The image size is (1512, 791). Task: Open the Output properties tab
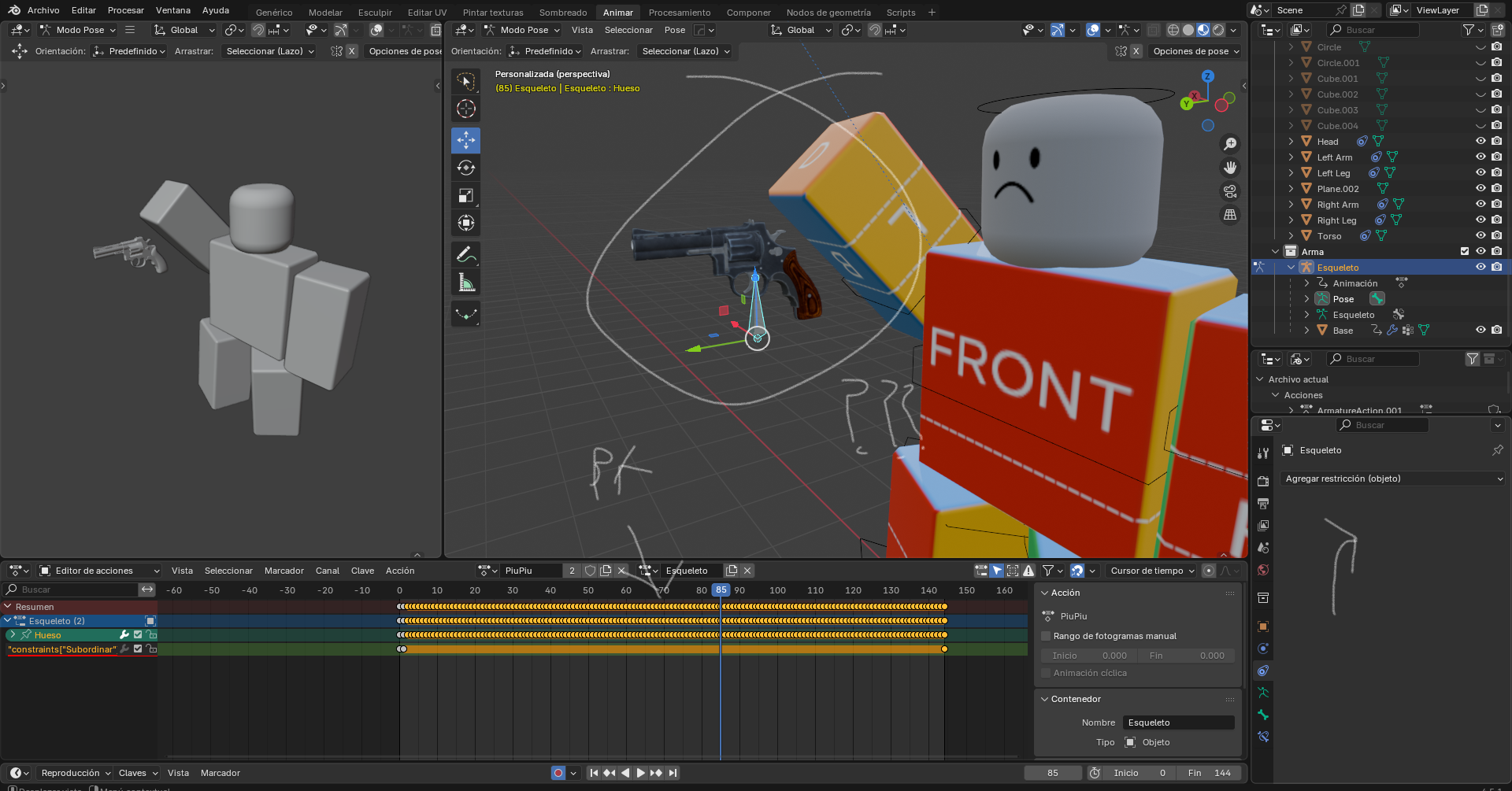click(x=1263, y=503)
